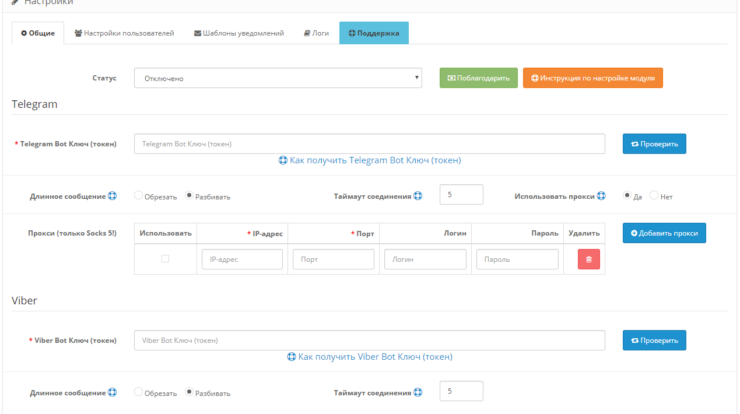Image resolution: width=740 pixels, height=414 pixels.
Task: Click the Telegram section heading
Action: [x=34, y=104]
